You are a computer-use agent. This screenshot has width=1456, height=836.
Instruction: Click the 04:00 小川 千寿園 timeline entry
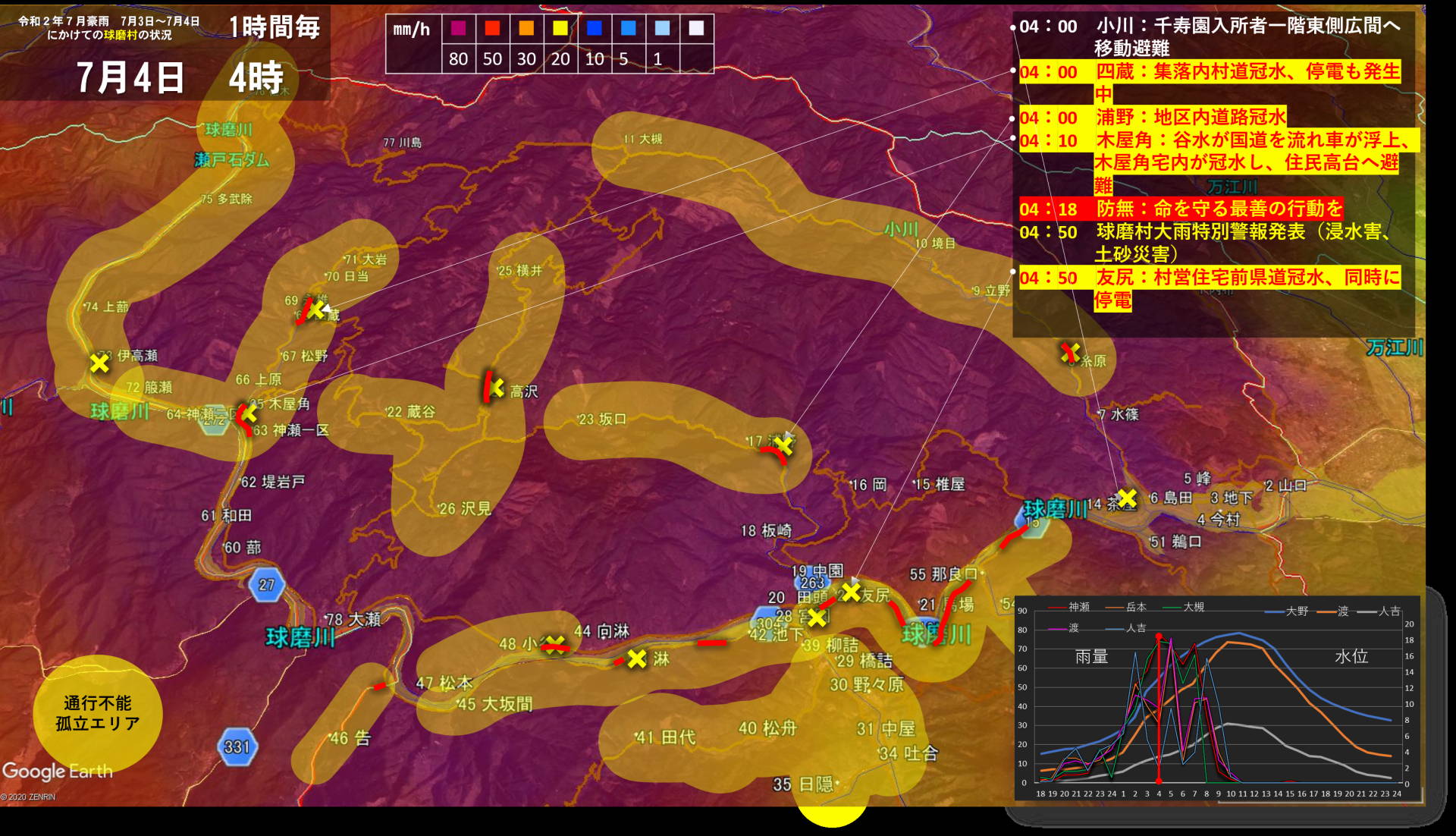[x=1209, y=37]
